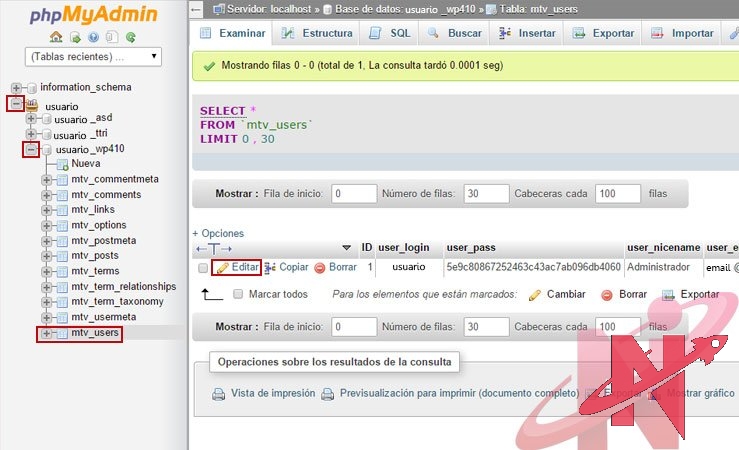739x450 pixels.
Task: Click the red Borrar icon in user row
Action: (320, 268)
